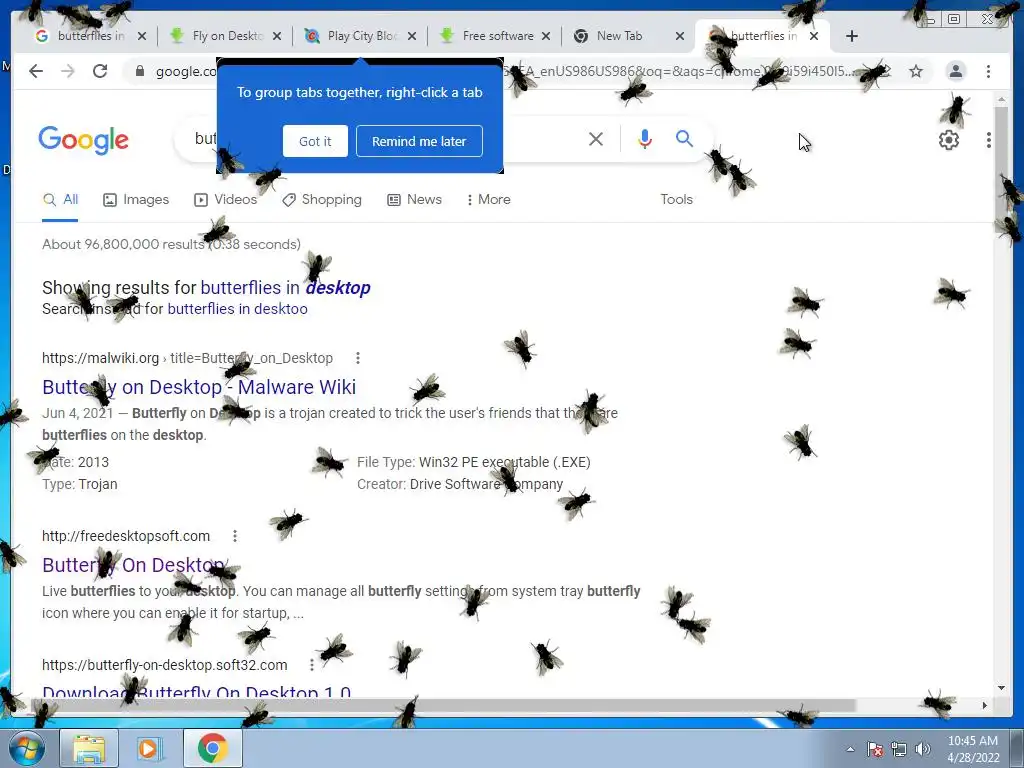Open Download Butterfly On Desktop 1.0 result

pyautogui.click(x=197, y=691)
